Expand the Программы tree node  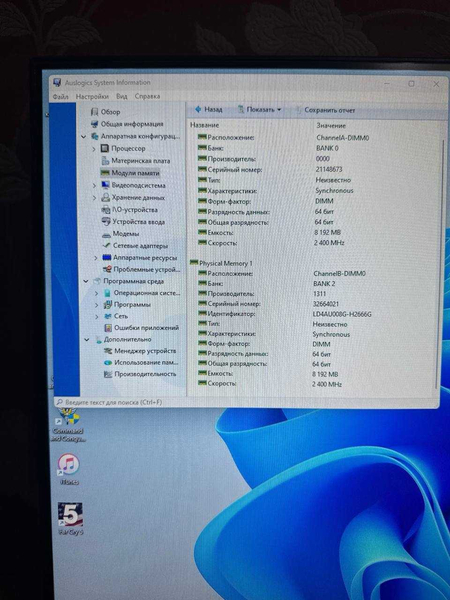[97, 305]
